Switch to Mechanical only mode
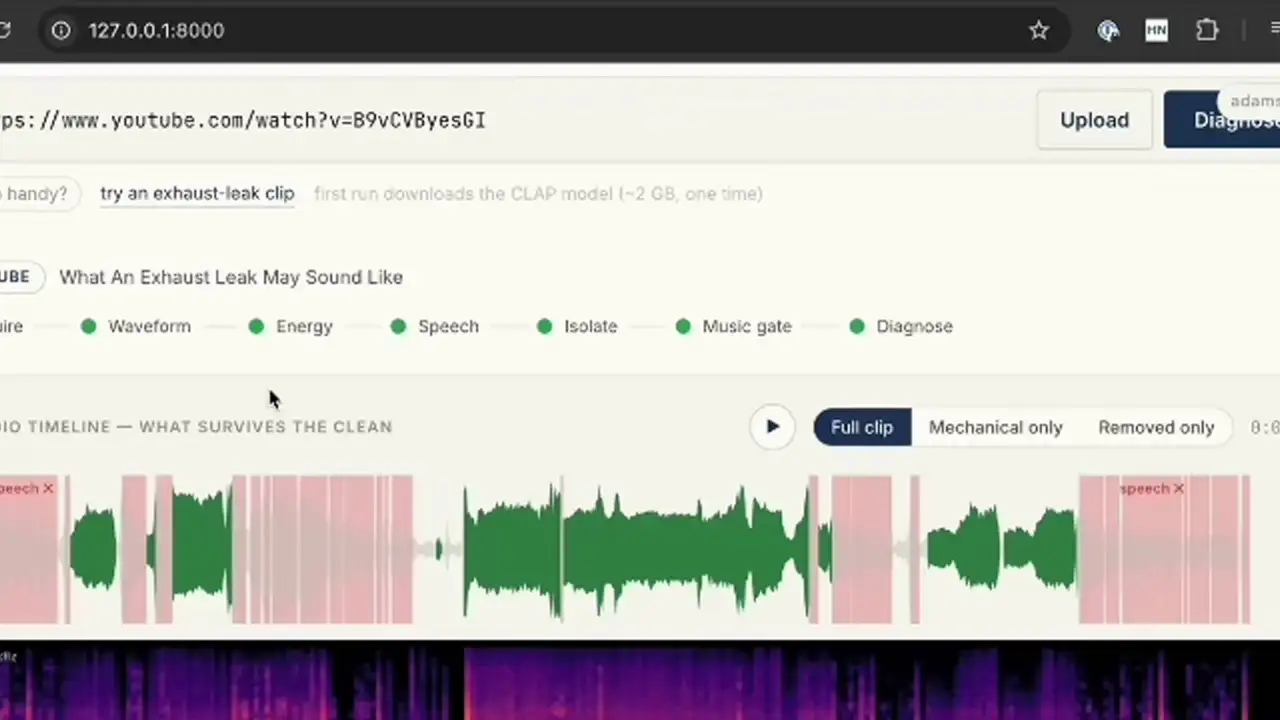This screenshot has width=1280, height=720. click(x=995, y=427)
